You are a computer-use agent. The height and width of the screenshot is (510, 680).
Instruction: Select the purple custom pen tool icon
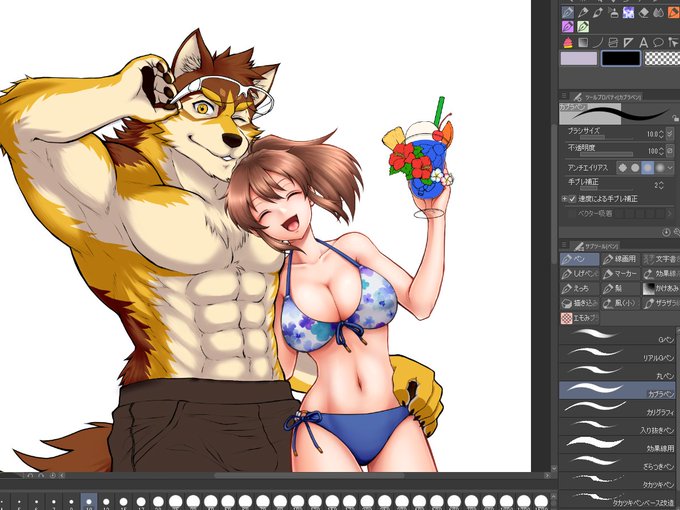point(568,27)
